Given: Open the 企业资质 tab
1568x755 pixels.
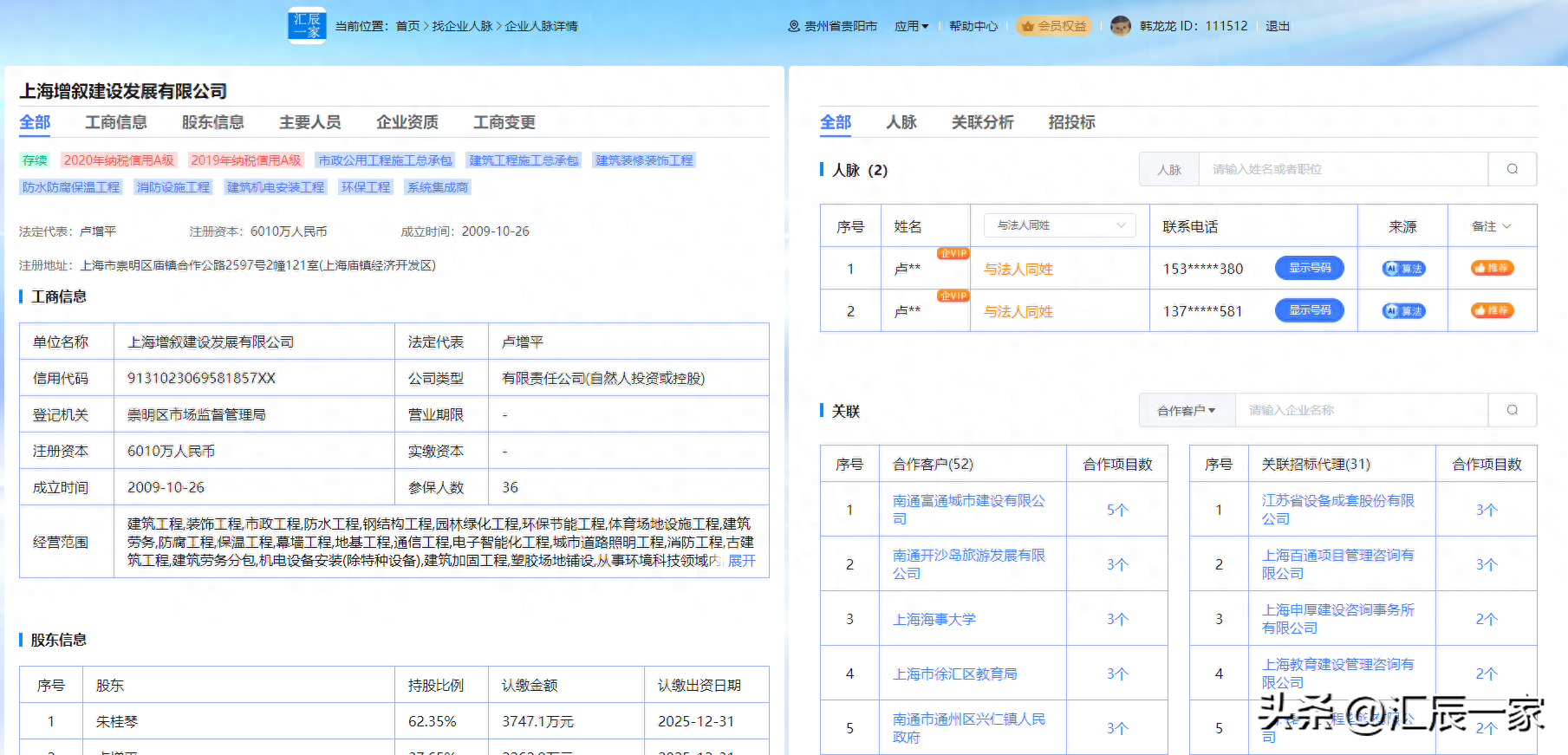Looking at the screenshot, I should pyautogui.click(x=407, y=122).
